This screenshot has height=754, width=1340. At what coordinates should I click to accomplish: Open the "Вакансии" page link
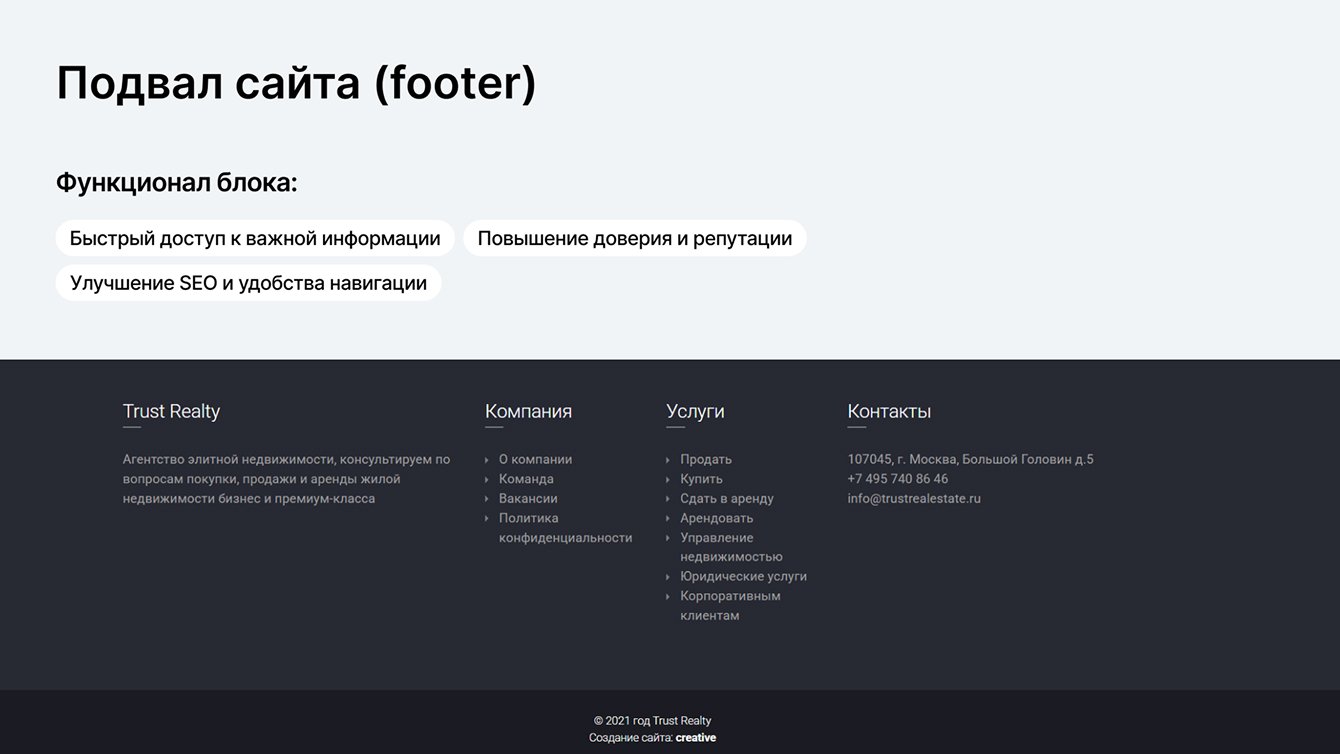(528, 499)
